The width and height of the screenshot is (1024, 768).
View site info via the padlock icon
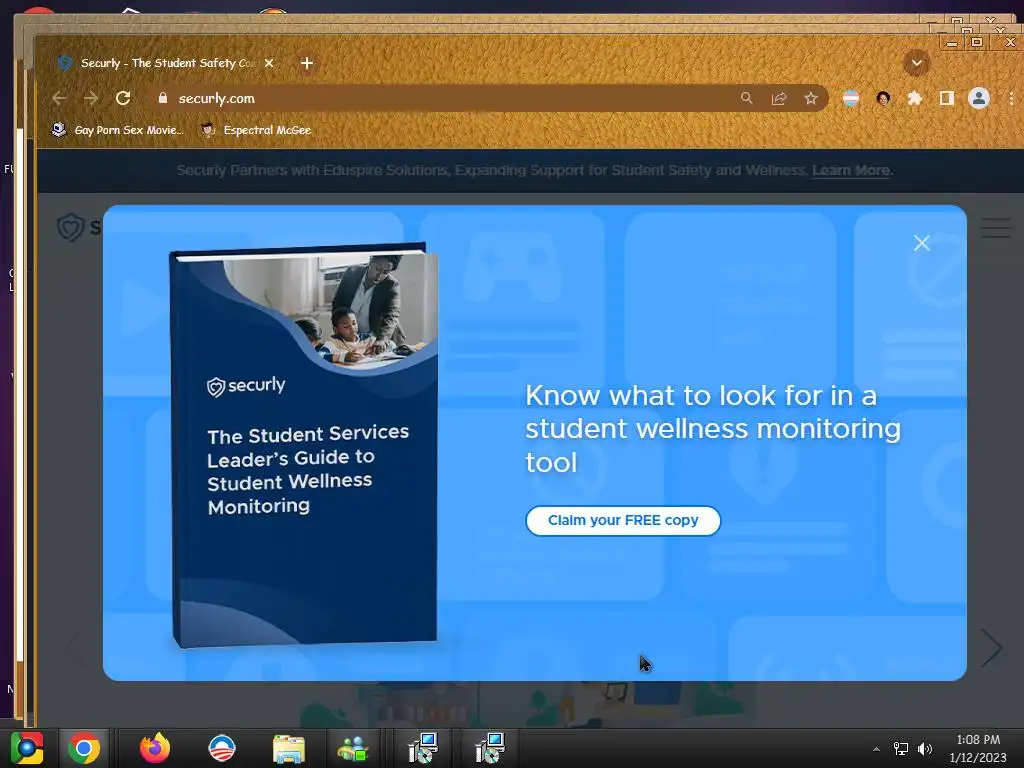(x=163, y=98)
